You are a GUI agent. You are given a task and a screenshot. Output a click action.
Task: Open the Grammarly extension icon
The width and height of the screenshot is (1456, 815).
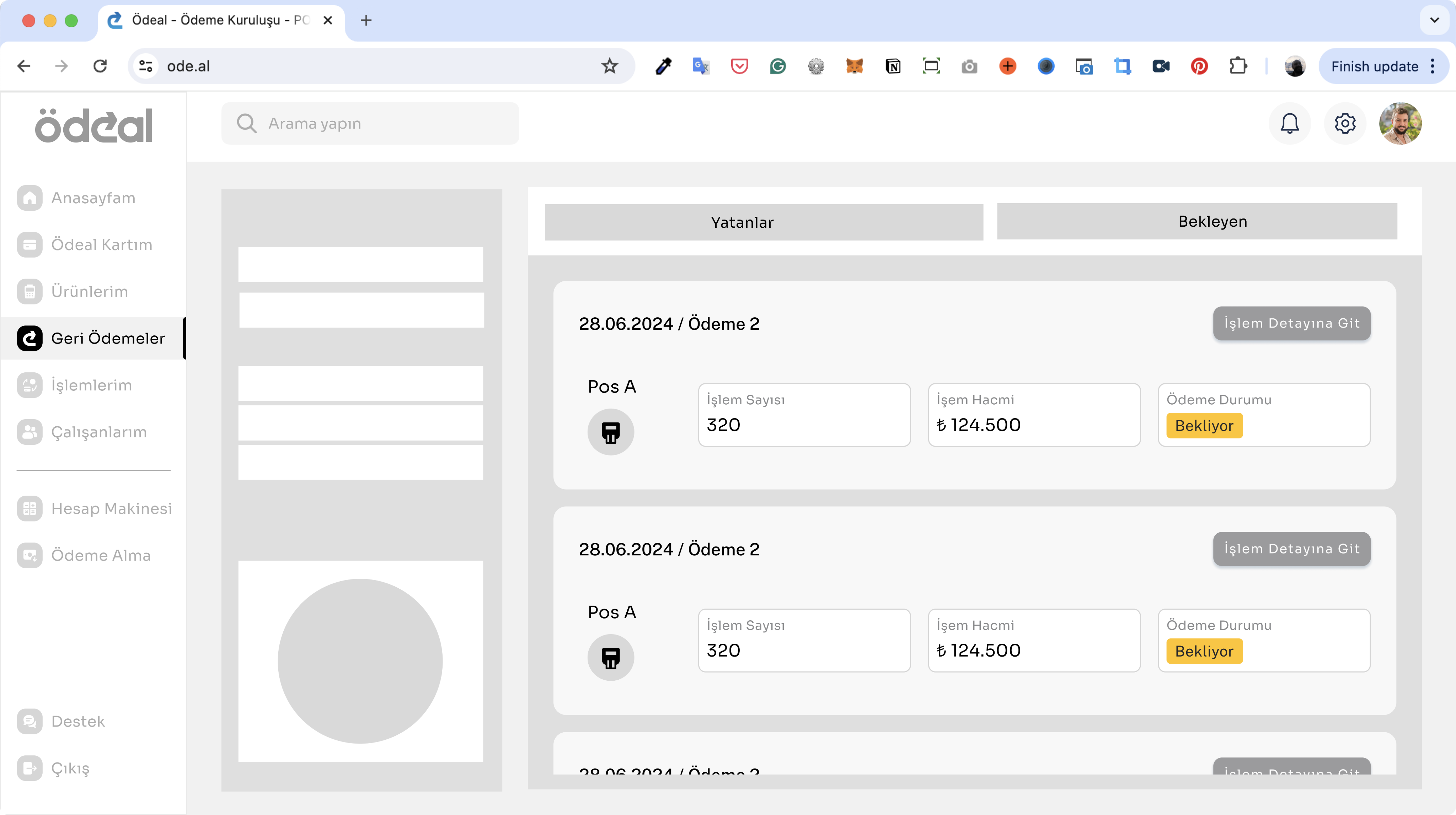(x=778, y=66)
